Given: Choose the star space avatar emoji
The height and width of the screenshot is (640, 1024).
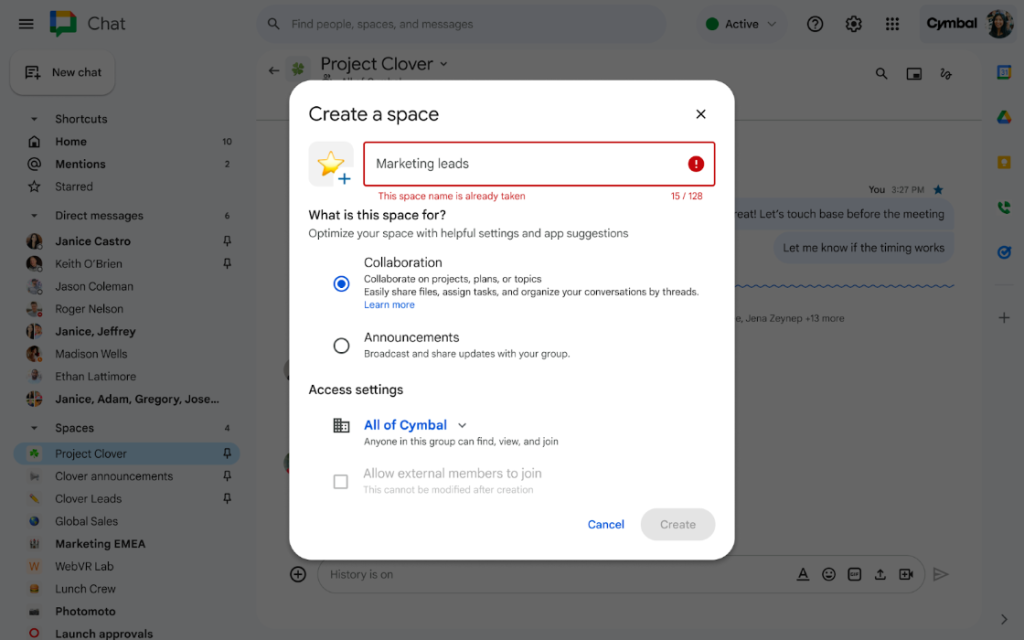Looking at the screenshot, I should 331,164.
